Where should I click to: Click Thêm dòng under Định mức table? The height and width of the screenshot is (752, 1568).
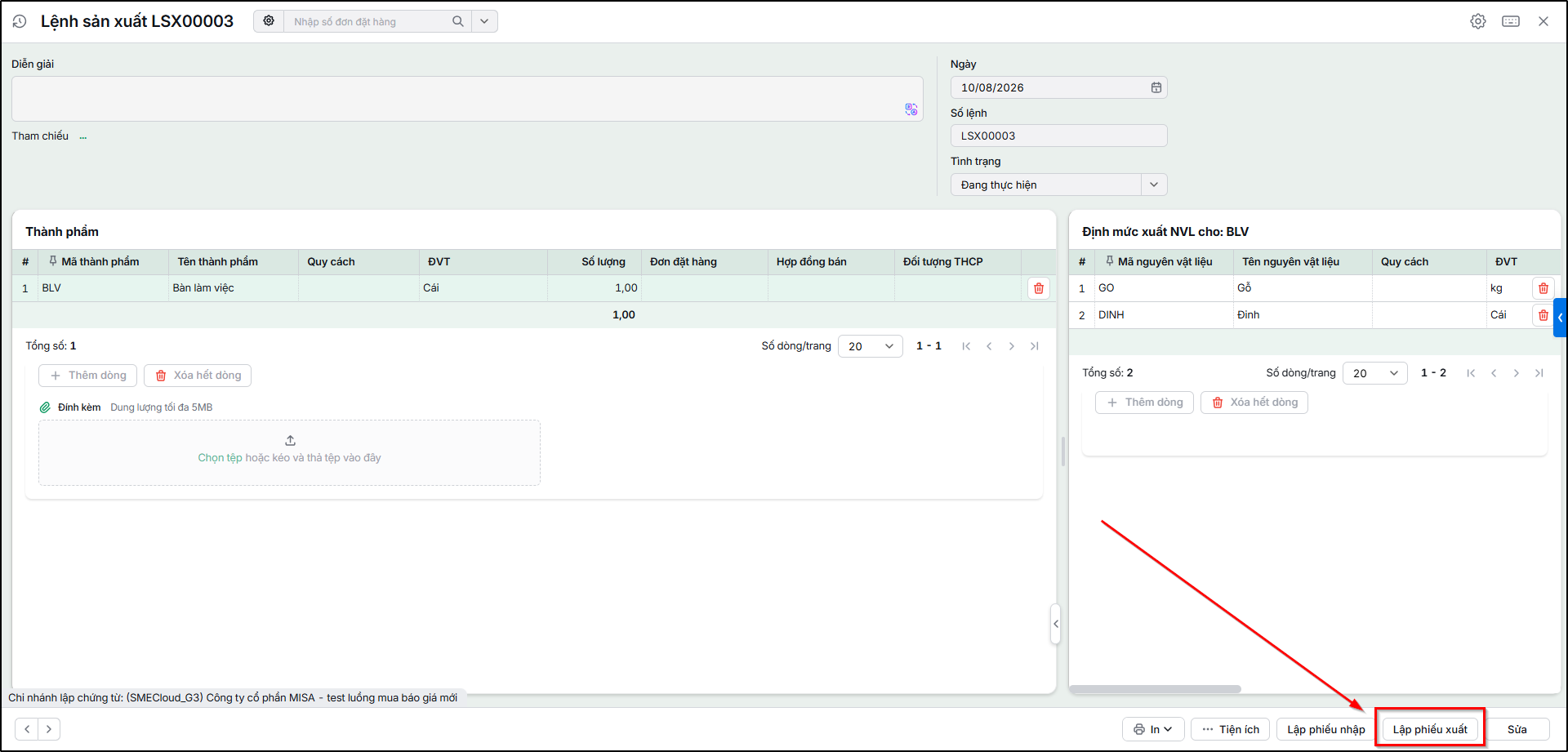1145,403
